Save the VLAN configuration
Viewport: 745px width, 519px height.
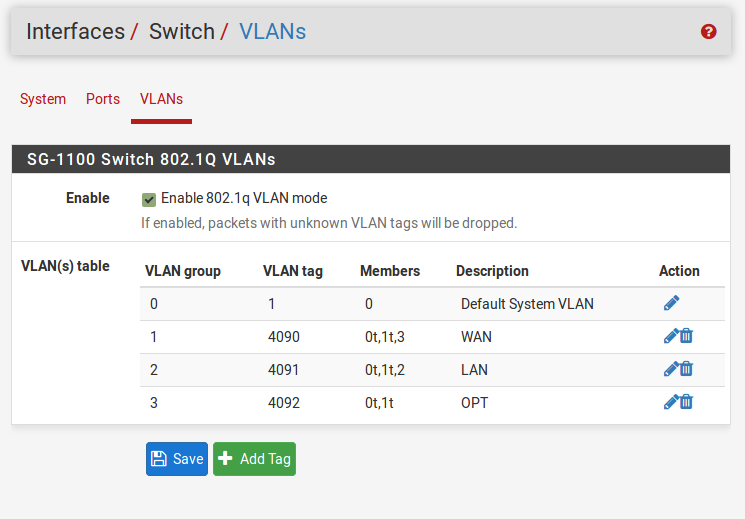177,459
